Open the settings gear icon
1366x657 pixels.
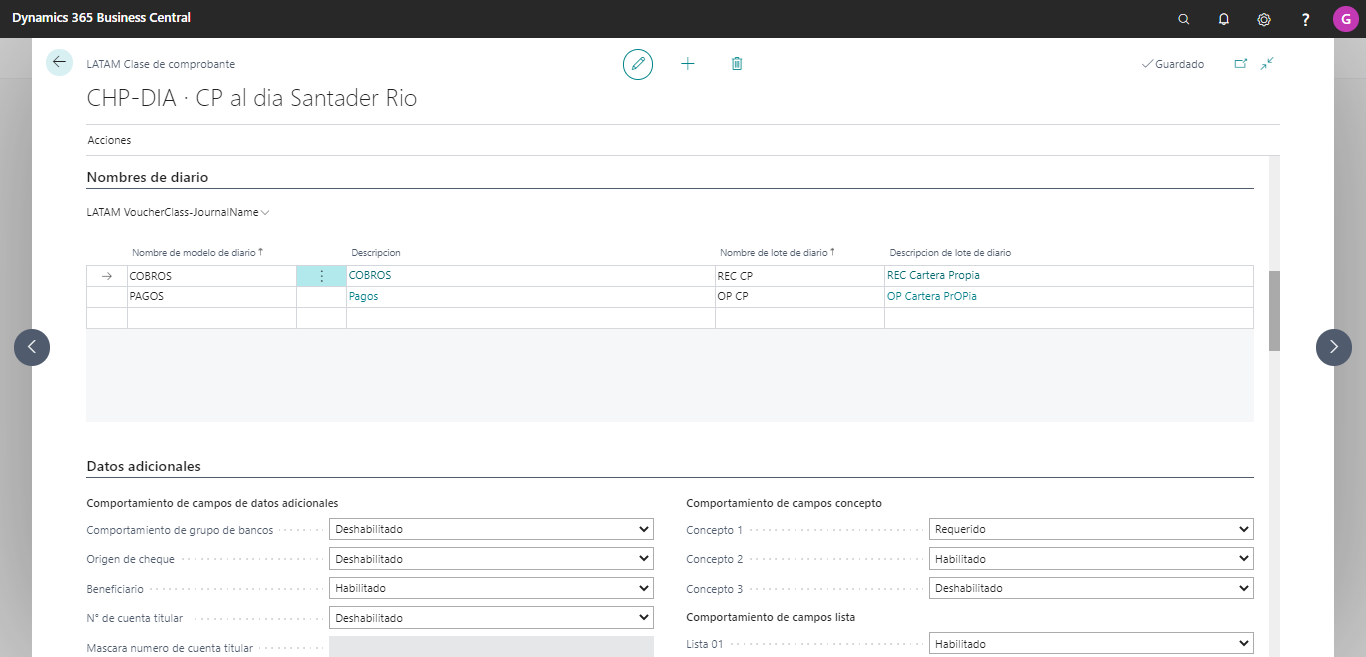point(1264,19)
